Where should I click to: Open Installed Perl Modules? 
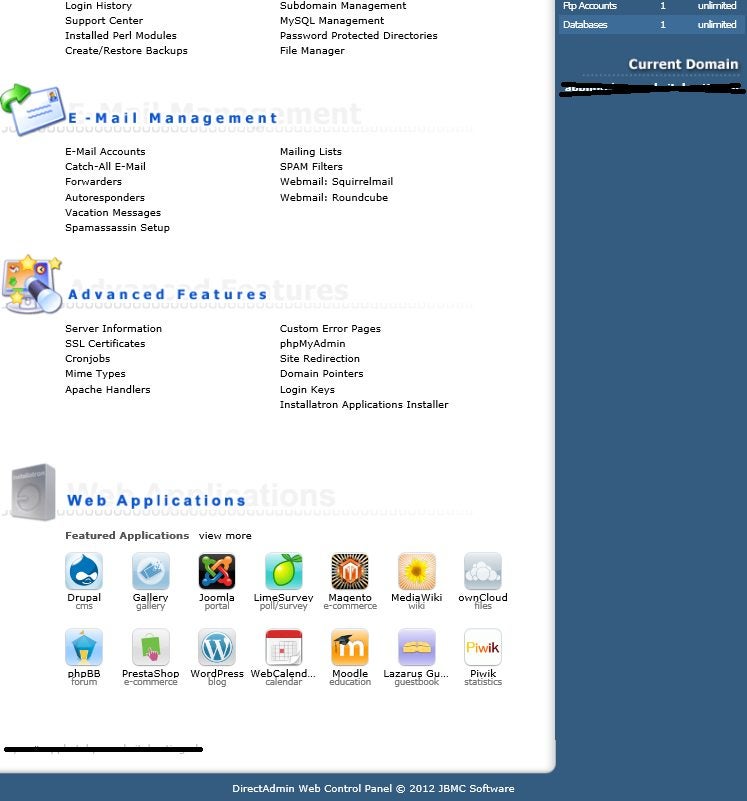121,35
